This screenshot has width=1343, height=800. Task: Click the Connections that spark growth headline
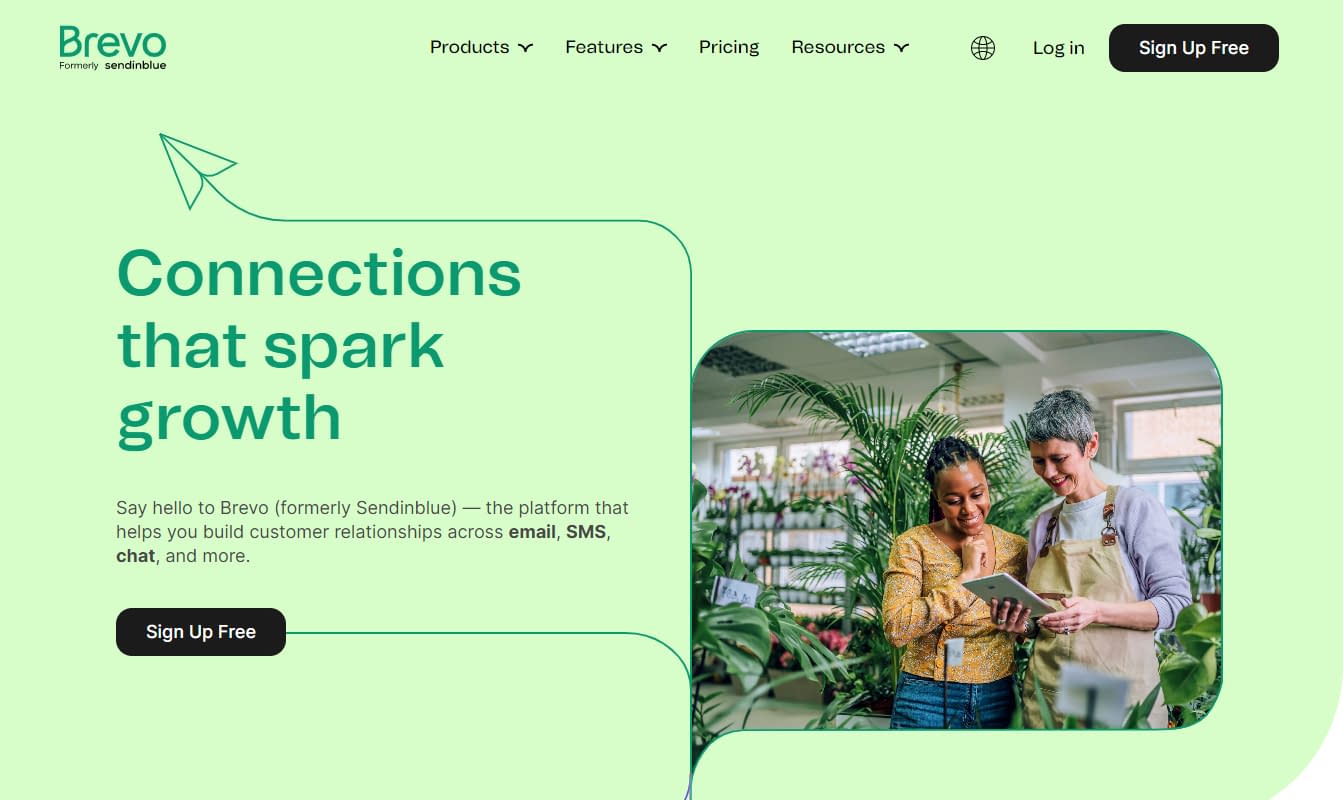point(320,345)
